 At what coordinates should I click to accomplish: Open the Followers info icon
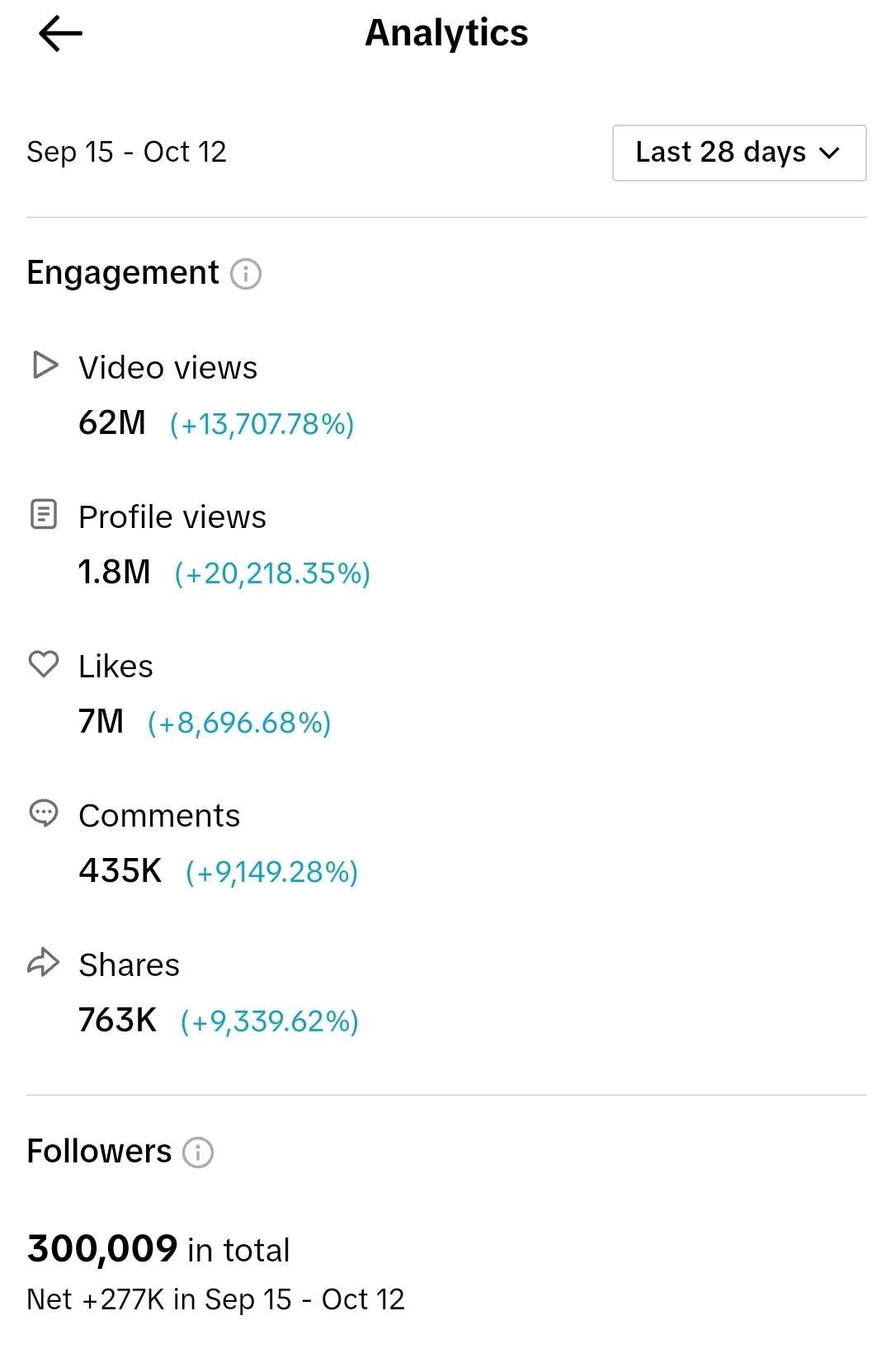198,1152
